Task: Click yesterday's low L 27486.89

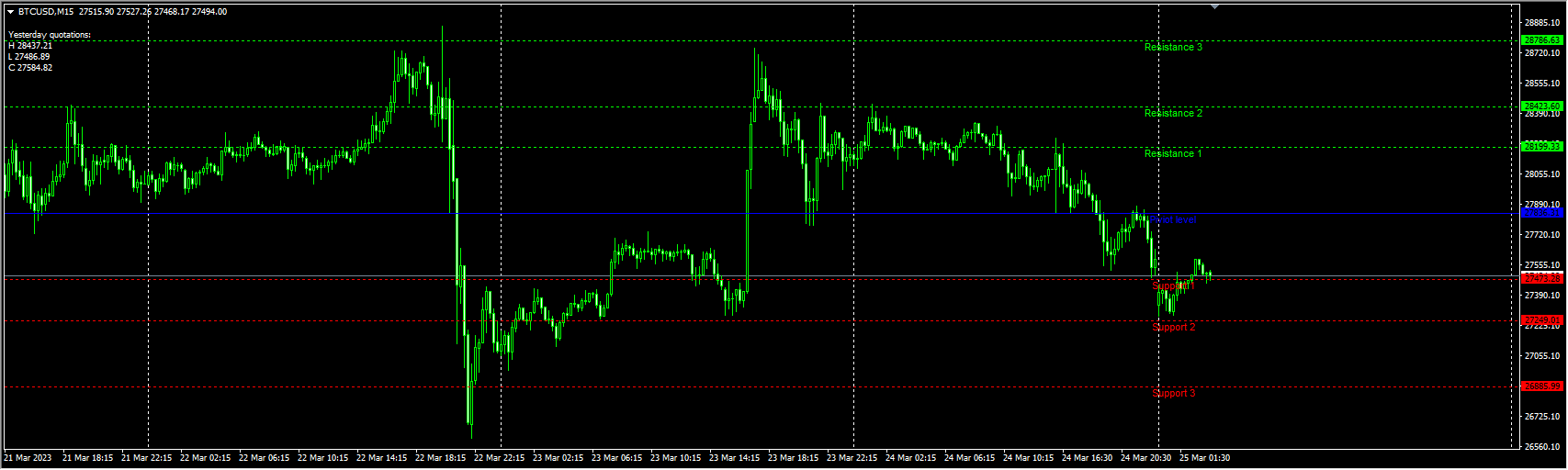Action: 29,57
